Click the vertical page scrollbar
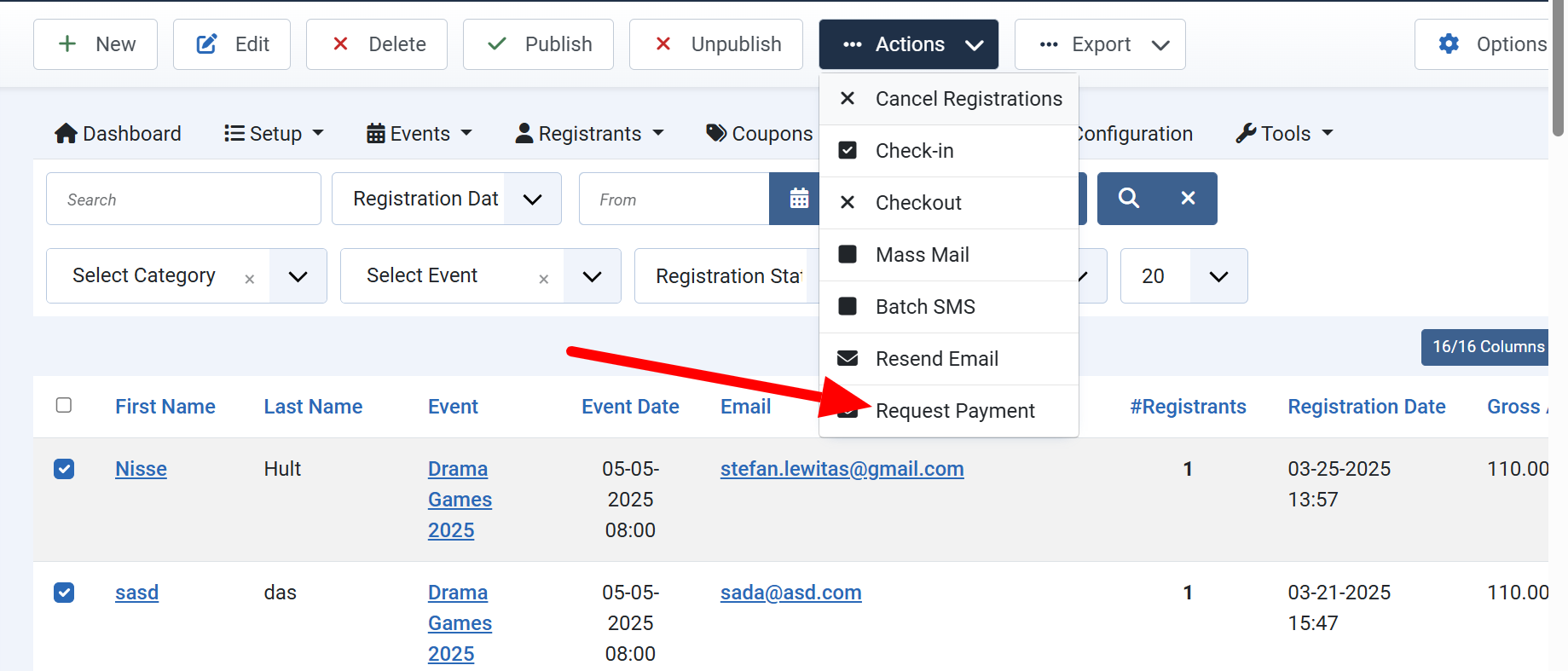The width and height of the screenshot is (1568, 671). click(1558, 68)
